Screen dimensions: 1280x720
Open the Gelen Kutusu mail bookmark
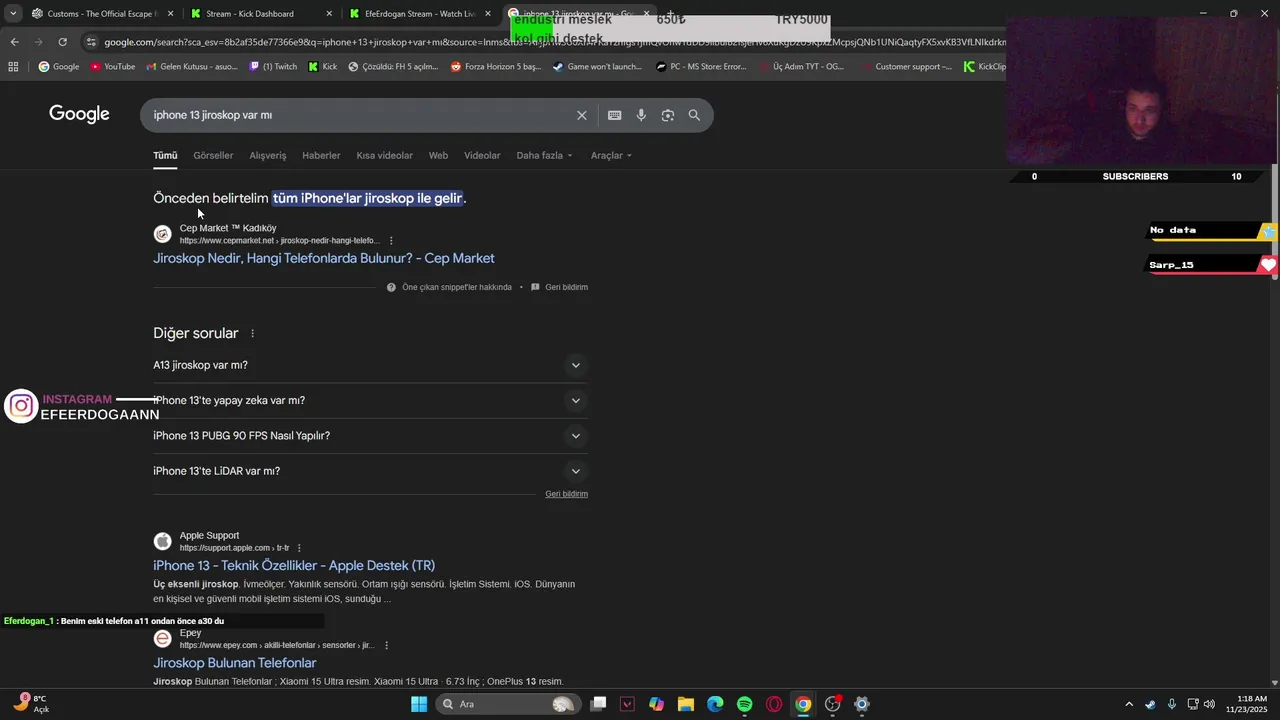tap(192, 67)
